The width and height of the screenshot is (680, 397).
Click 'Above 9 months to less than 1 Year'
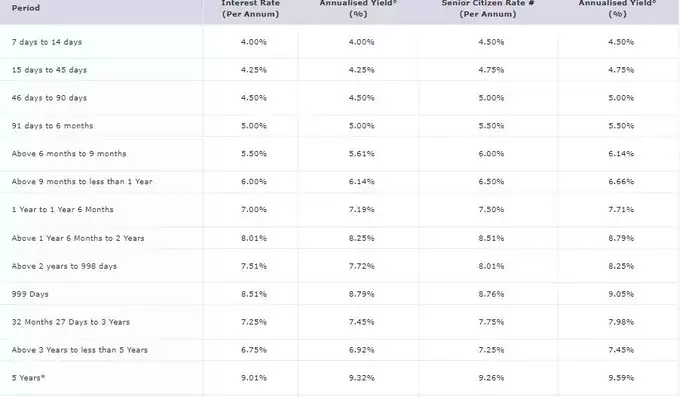82,181
